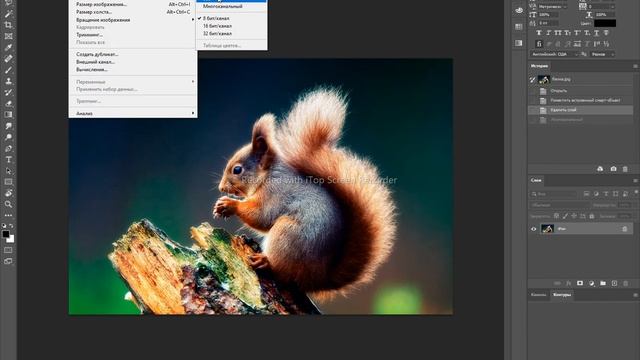Click the foreground color swatch
640x360 pixels.
pos(6,234)
